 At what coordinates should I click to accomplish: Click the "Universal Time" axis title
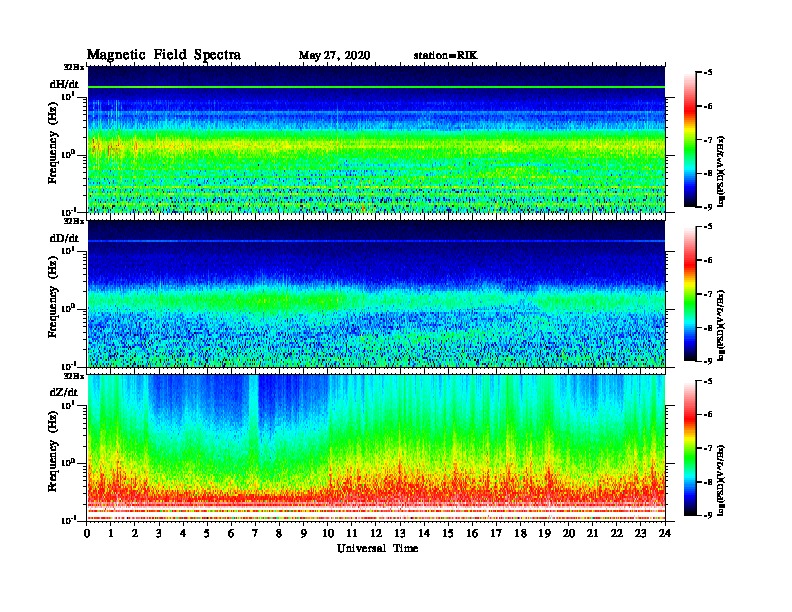[377, 548]
